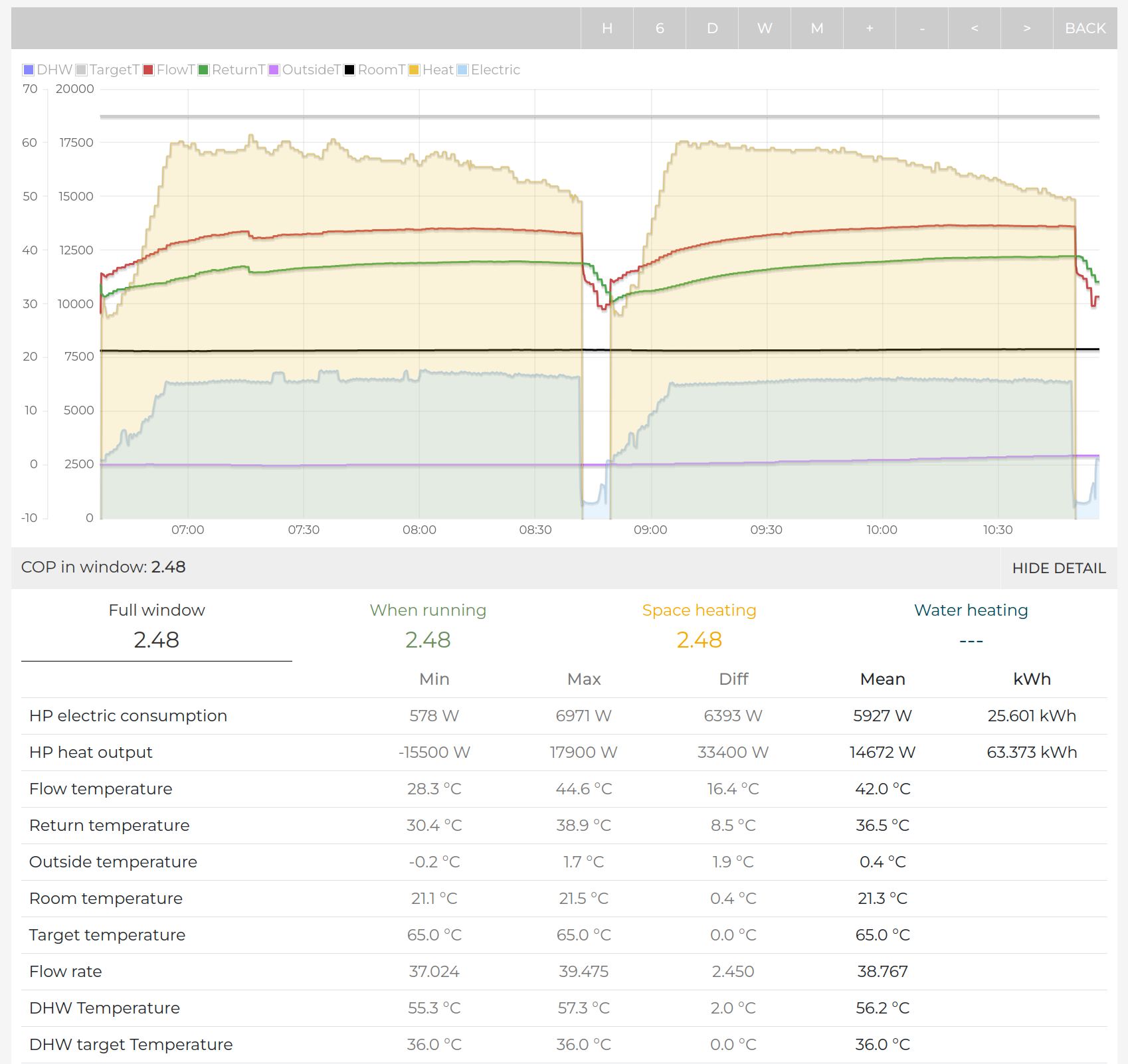1128x1064 pixels.
Task: Open the Water heating COP view
Action: click(x=971, y=626)
